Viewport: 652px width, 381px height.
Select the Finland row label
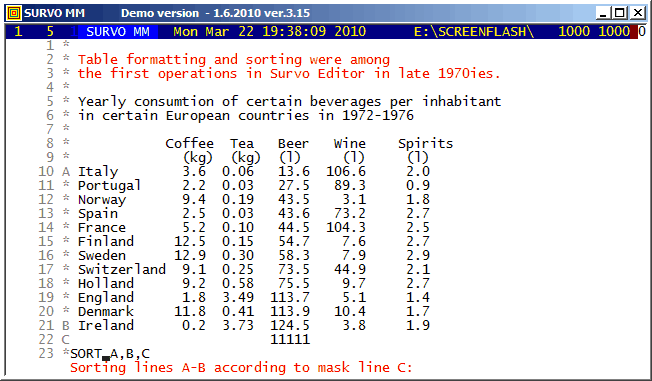(x=106, y=242)
